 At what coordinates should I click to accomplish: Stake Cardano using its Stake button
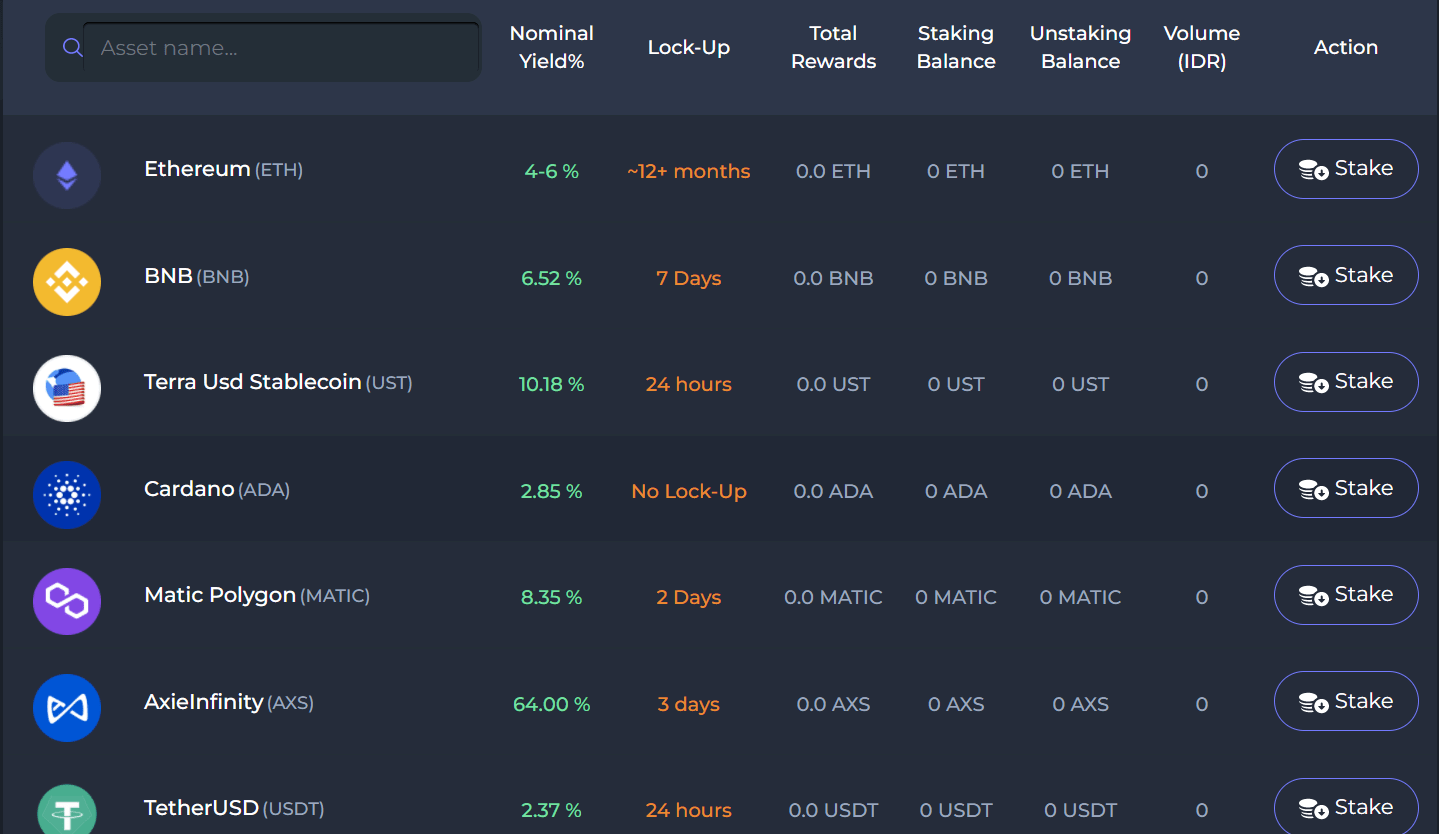pyautogui.click(x=1346, y=488)
